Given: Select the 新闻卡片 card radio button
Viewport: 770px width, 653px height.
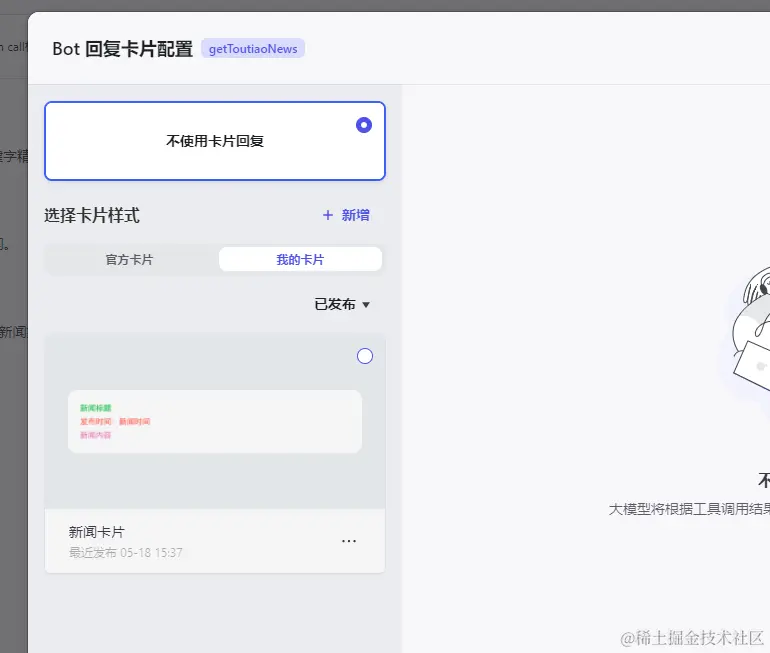Looking at the screenshot, I should [x=365, y=356].
